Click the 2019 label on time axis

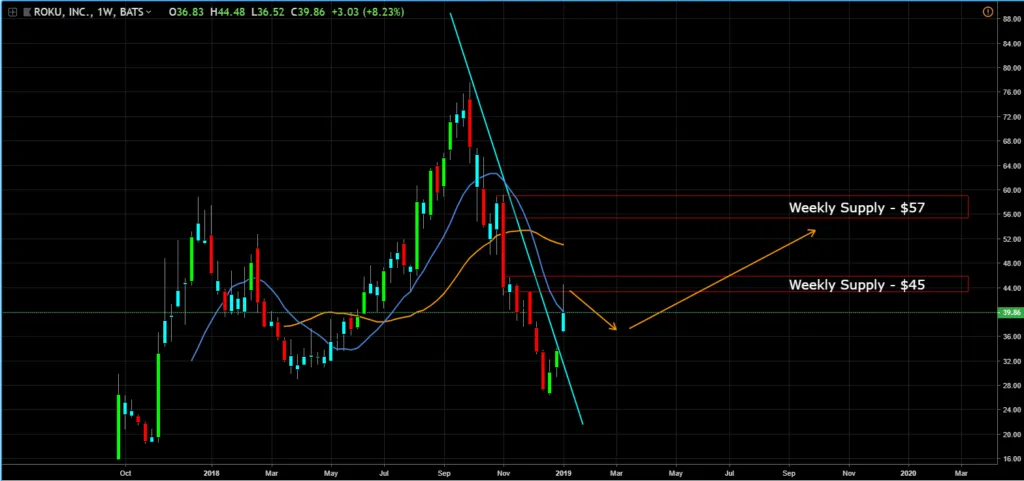pyautogui.click(x=563, y=470)
